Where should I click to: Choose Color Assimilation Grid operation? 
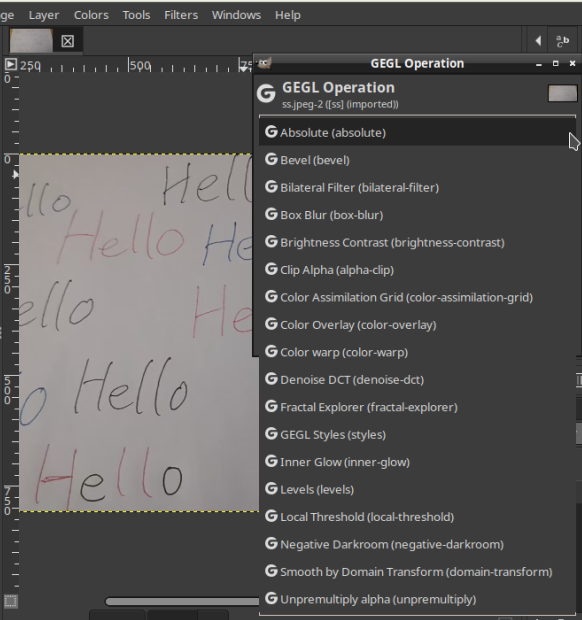pyautogui.click(x=417, y=297)
